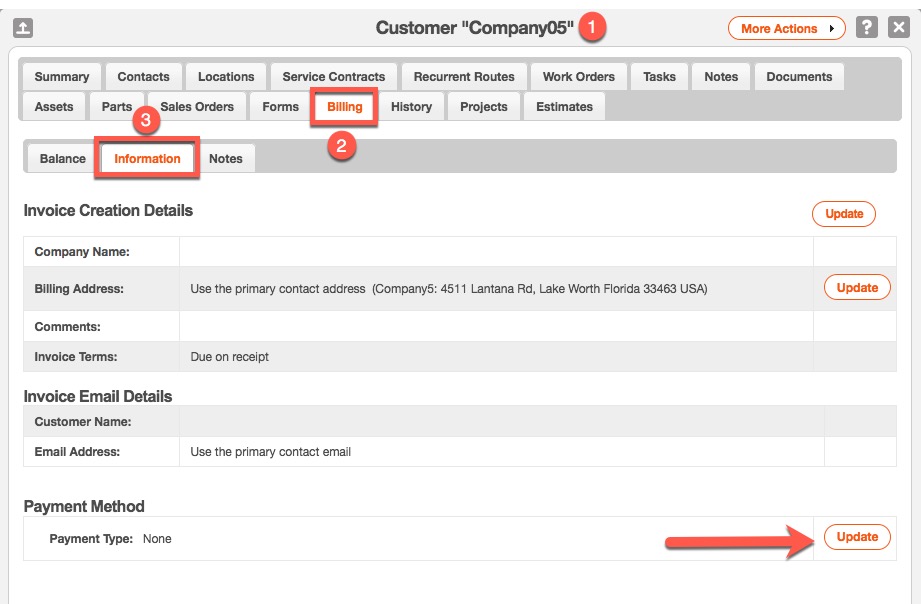Show the Balance sub-tab
This screenshot has height=604, width=921.
[x=62, y=159]
